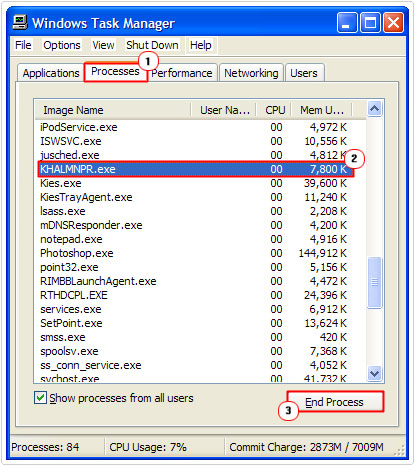Click the Task Manager title bar icon
The height and width of the screenshot is (466, 415).
click(x=20, y=23)
